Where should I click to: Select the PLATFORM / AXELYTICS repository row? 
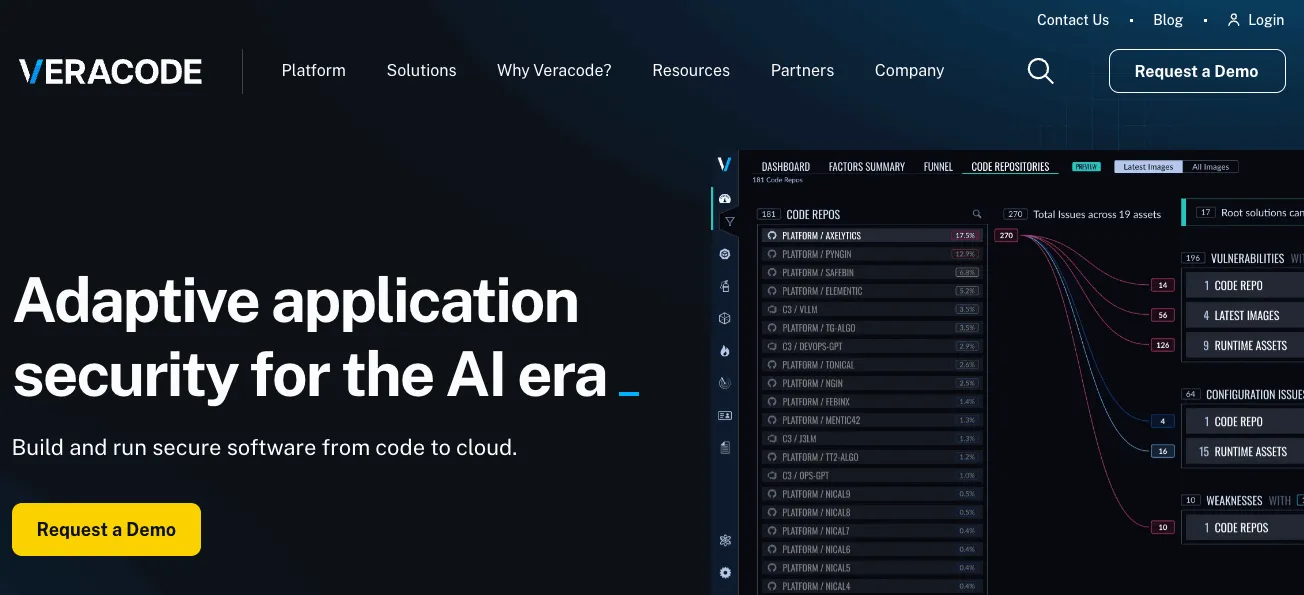(871, 236)
